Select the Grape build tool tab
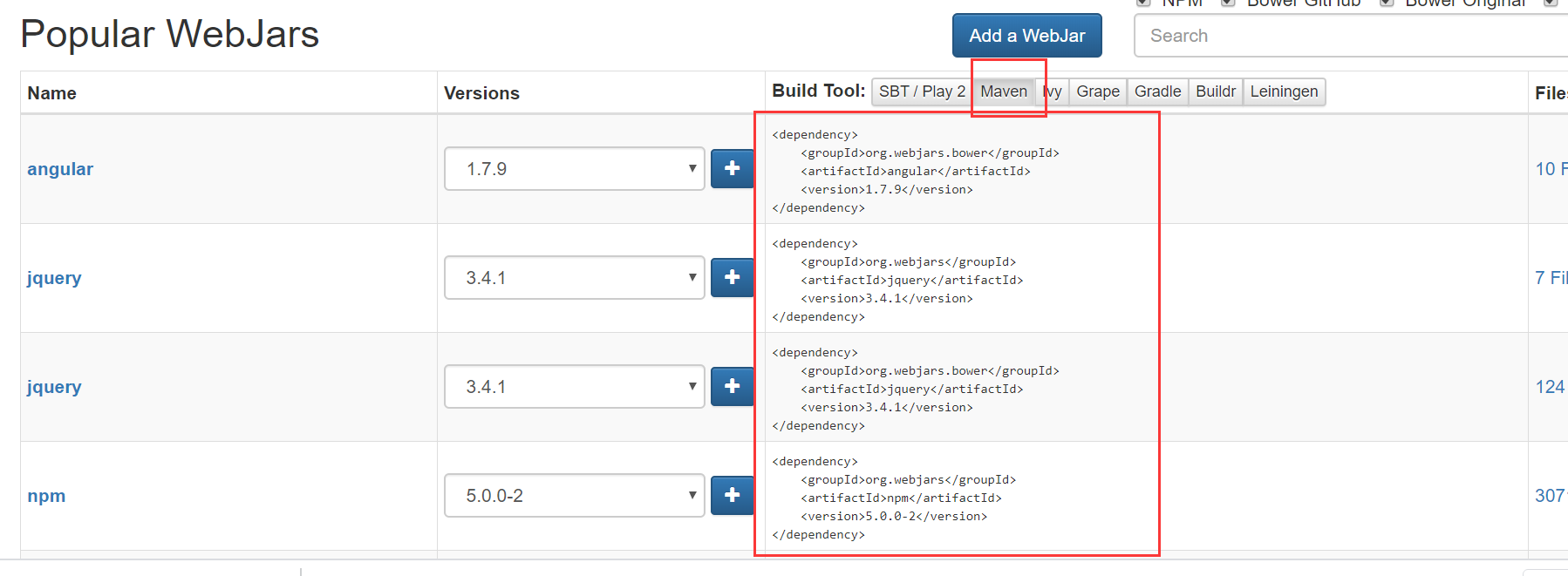 pos(1097,91)
